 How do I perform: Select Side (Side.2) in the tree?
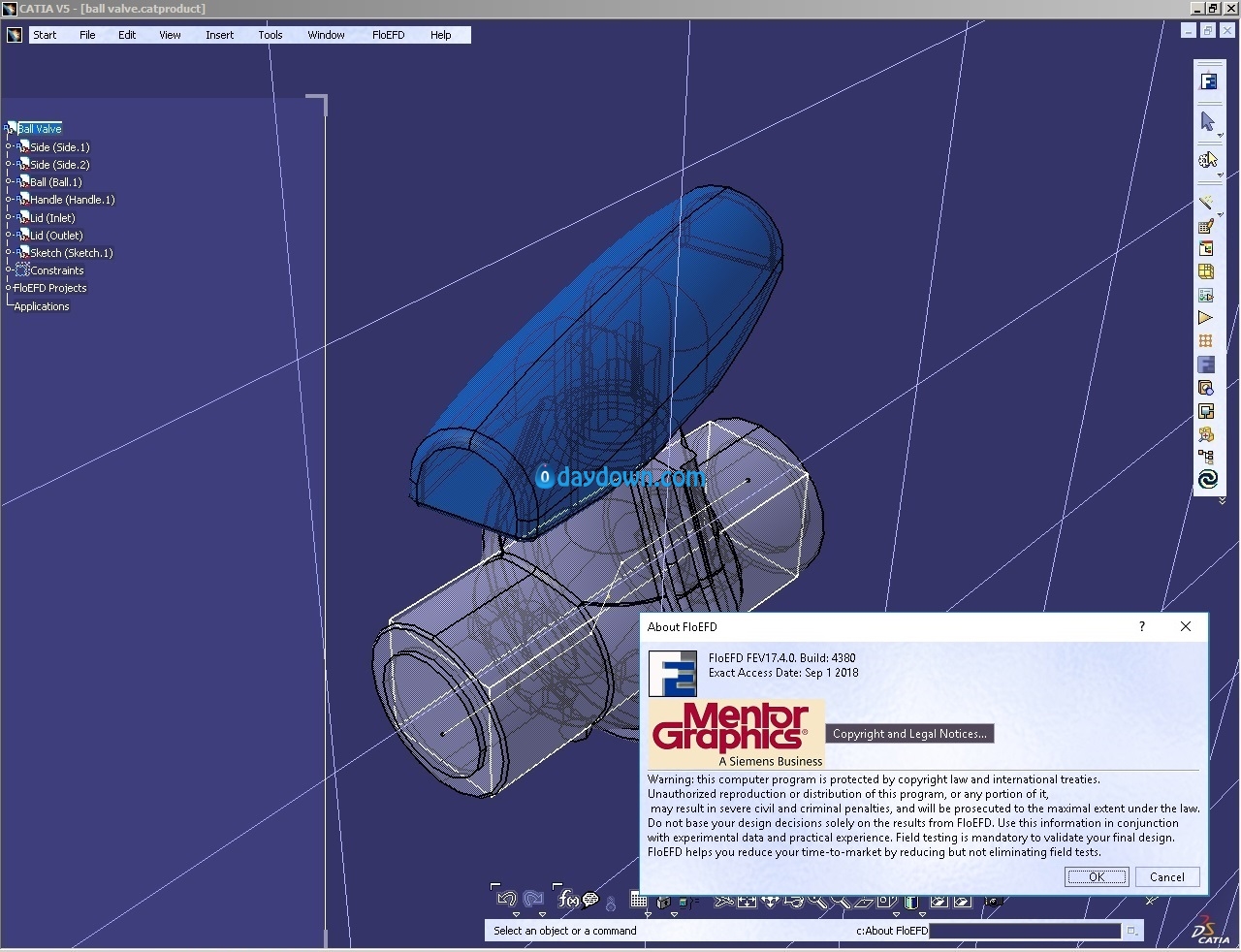(x=59, y=165)
